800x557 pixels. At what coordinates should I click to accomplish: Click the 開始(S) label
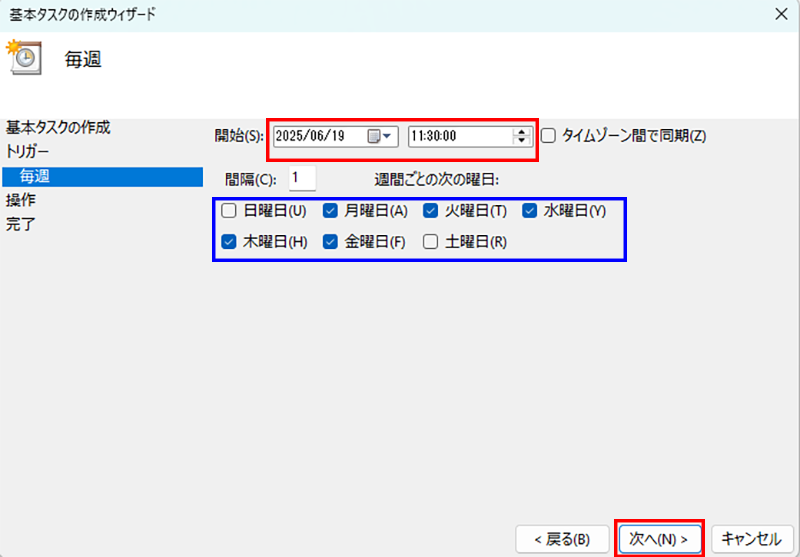239,136
